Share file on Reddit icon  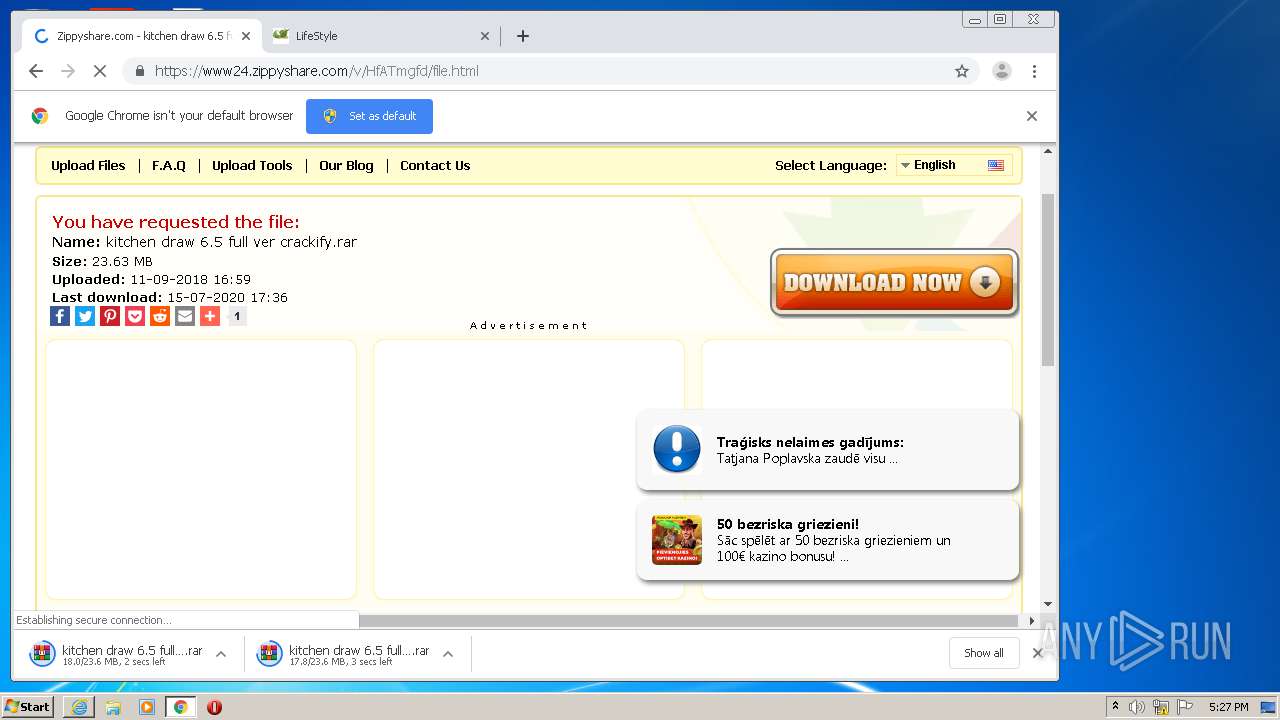[160, 316]
